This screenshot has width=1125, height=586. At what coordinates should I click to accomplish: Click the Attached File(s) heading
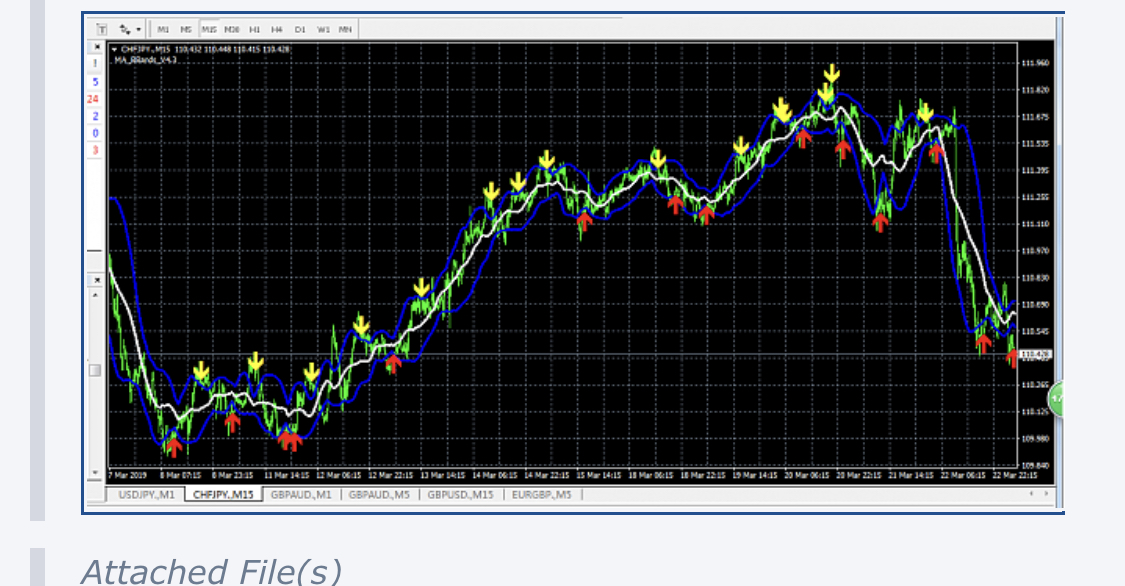[212, 572]
